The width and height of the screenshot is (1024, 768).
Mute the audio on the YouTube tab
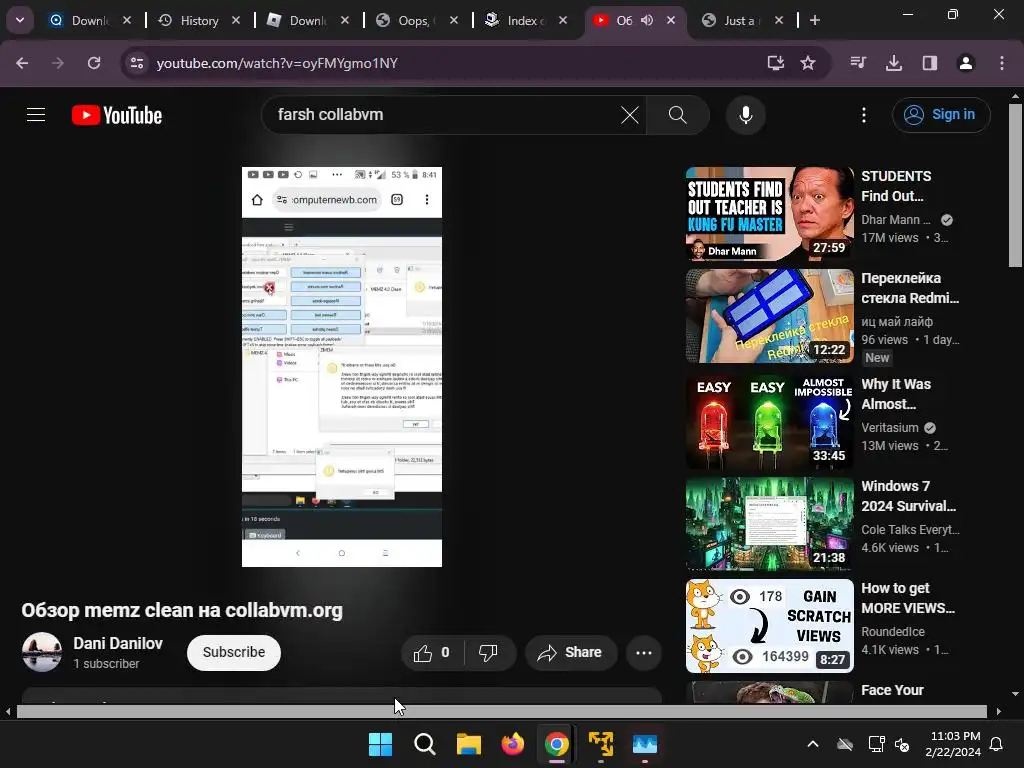647,20
